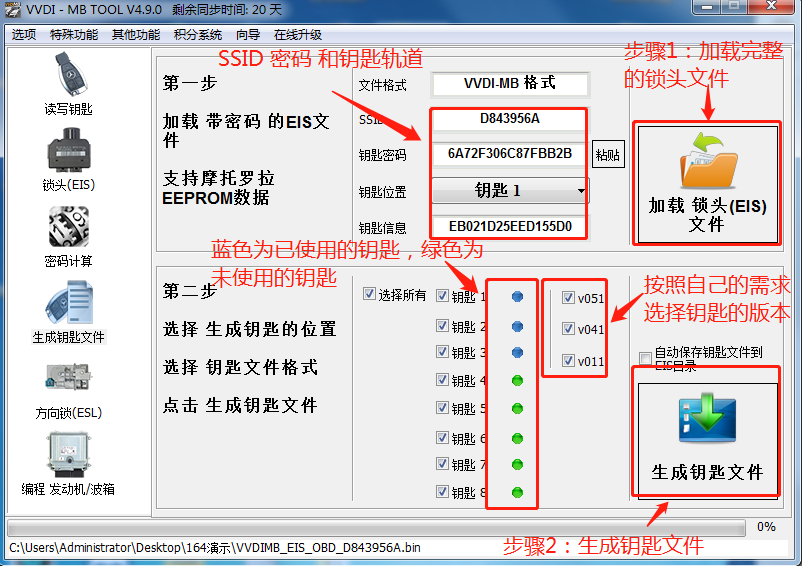This screenshot has width=802, height=566.
Task: Open the 向导 menu
Action: (248, 35)
